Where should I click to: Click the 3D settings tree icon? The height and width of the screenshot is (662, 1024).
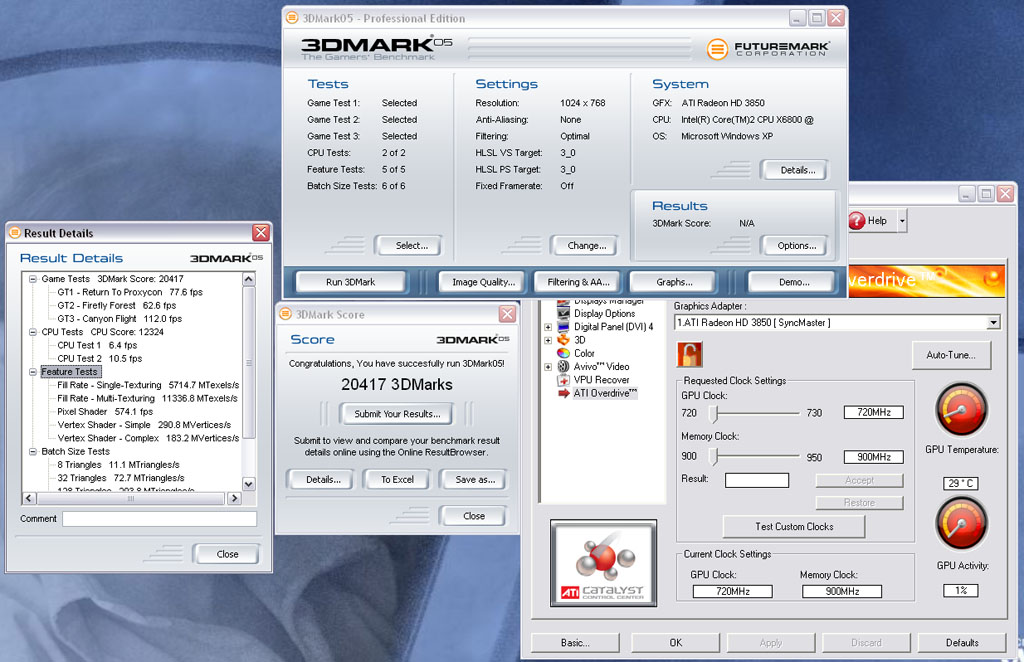(x=563, y=339)
